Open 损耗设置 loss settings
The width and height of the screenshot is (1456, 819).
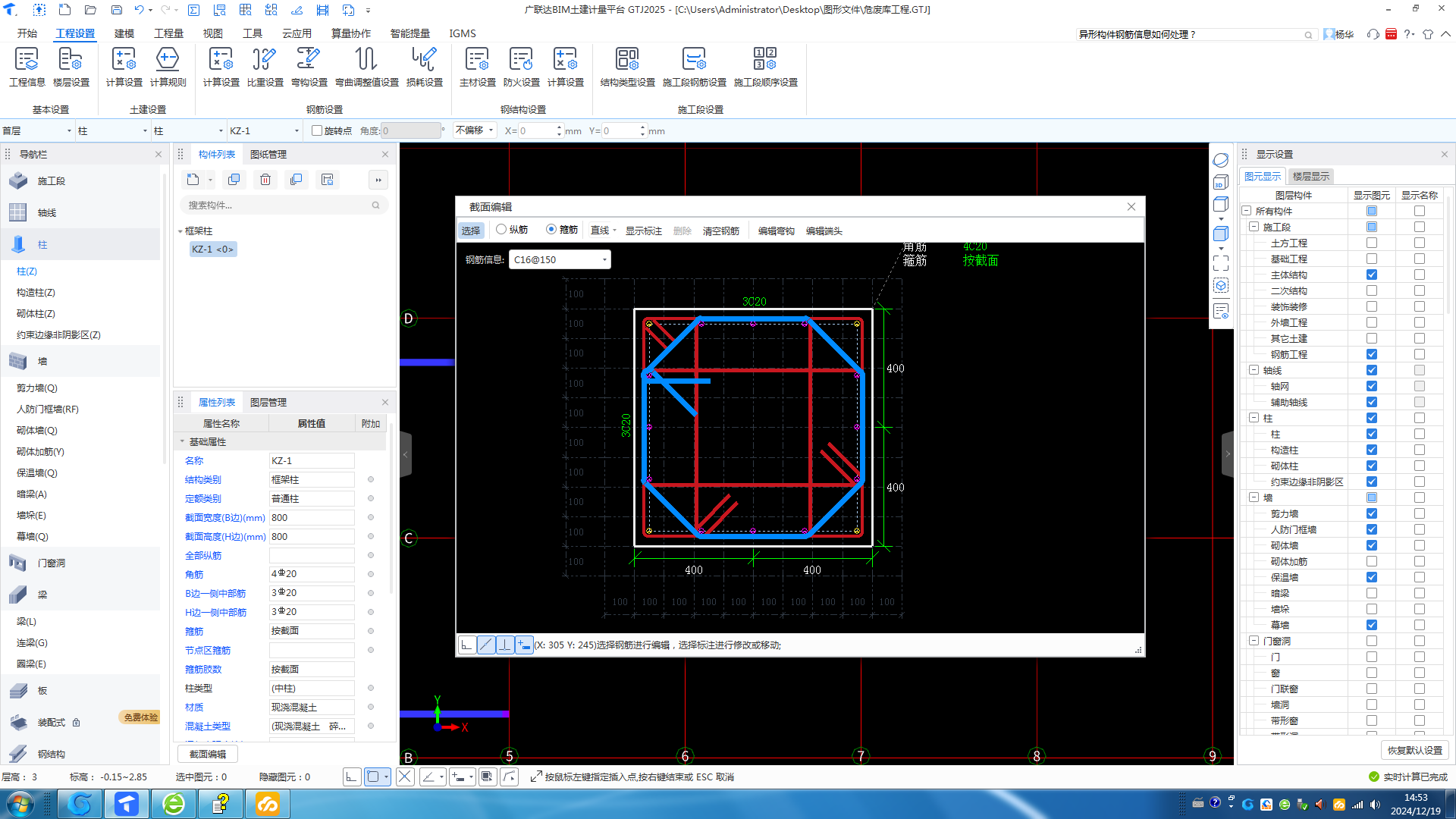[424, 67]
